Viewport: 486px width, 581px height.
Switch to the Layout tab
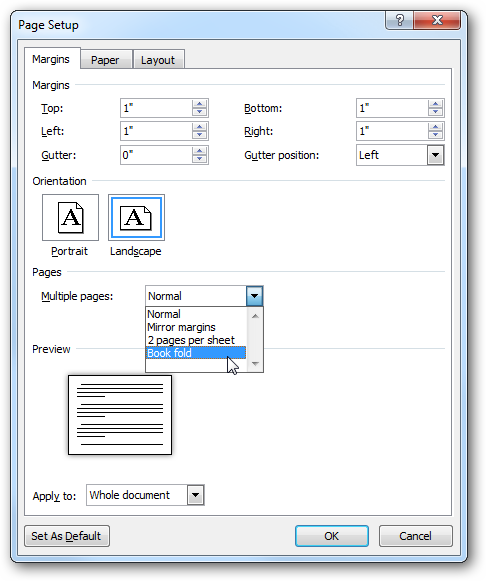(158, 60)
